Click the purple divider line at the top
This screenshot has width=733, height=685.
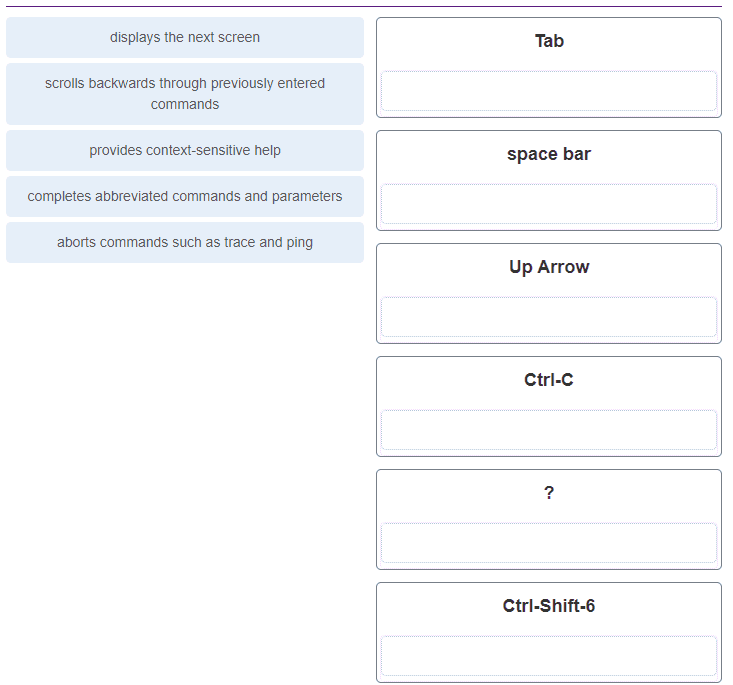coord(364,7)
